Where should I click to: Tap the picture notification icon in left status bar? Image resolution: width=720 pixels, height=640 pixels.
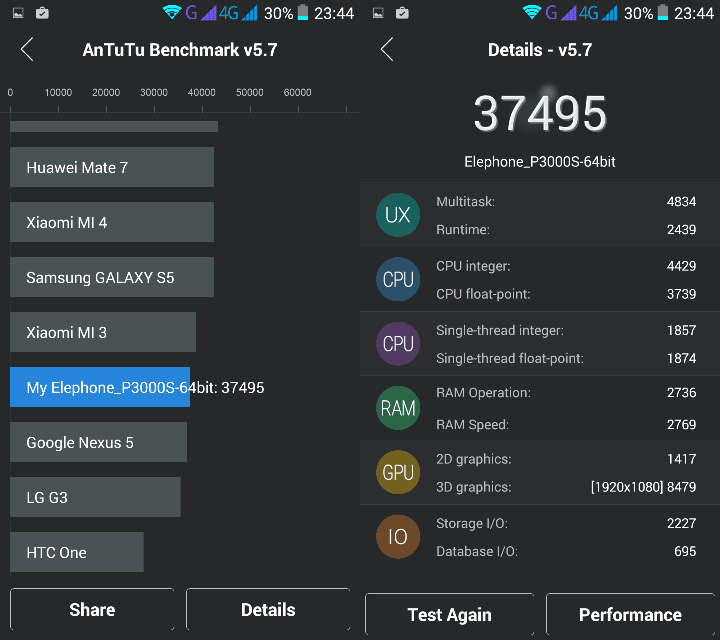click(18, 13)
